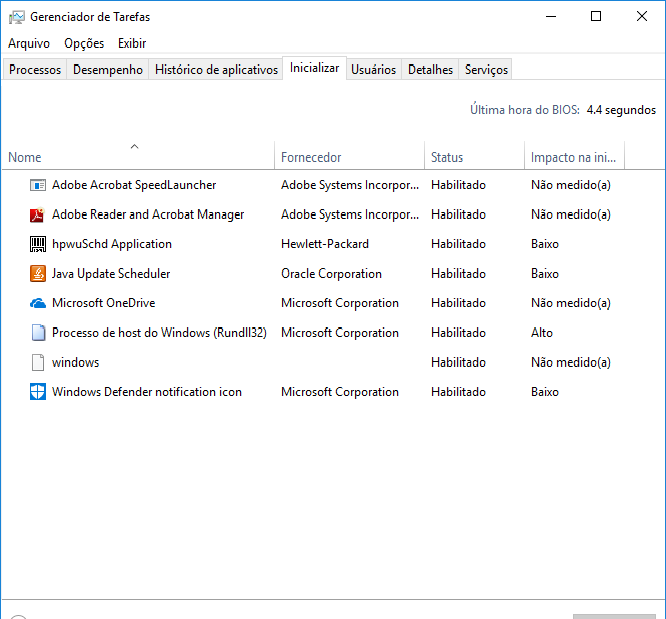The height and width of the screenshot is (619, 666).
Task: Click the hpwuSchd Application barcode icon
Action: pos(38,244)
